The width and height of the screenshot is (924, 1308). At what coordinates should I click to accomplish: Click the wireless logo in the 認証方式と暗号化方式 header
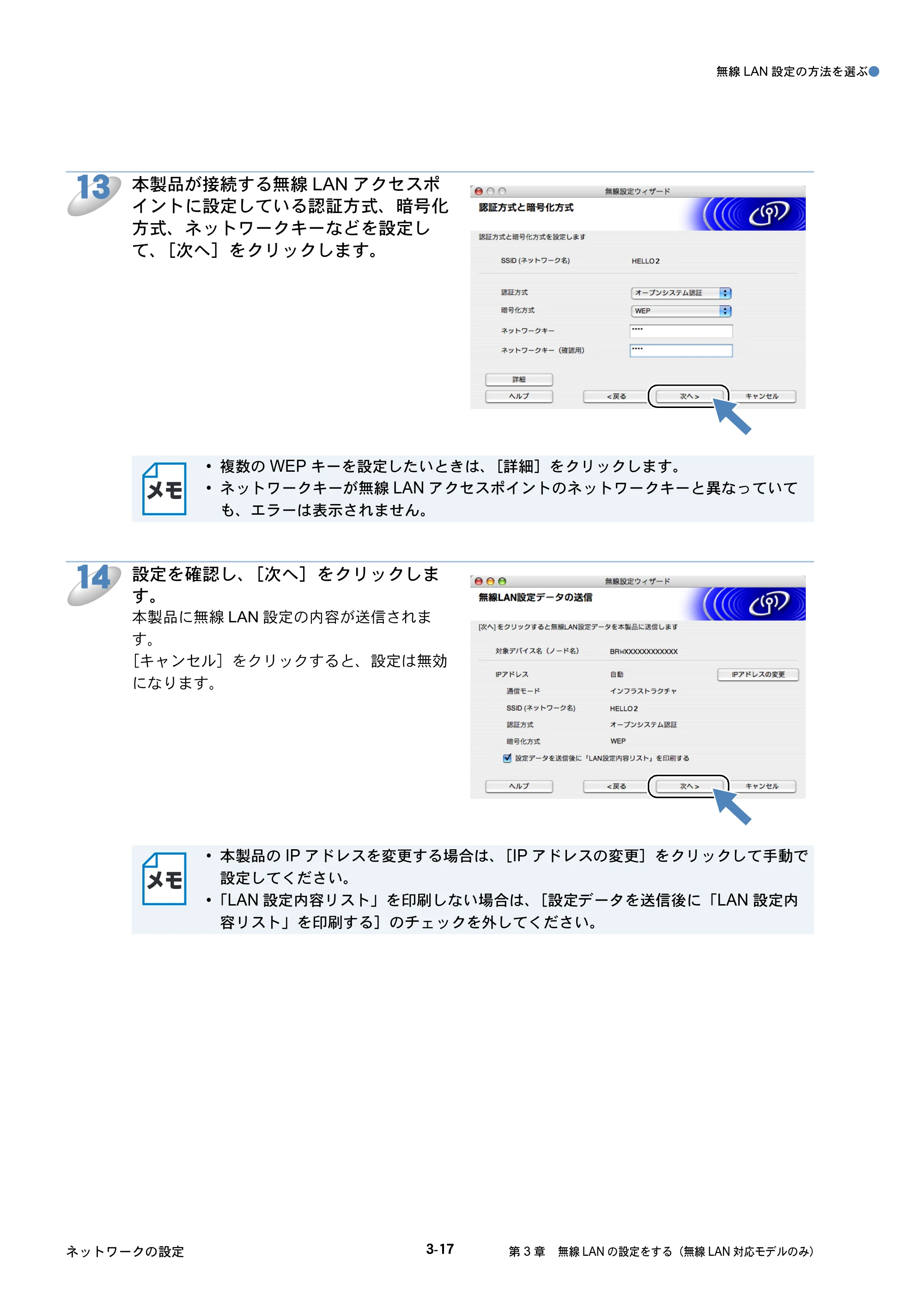[x=768, y=213]
